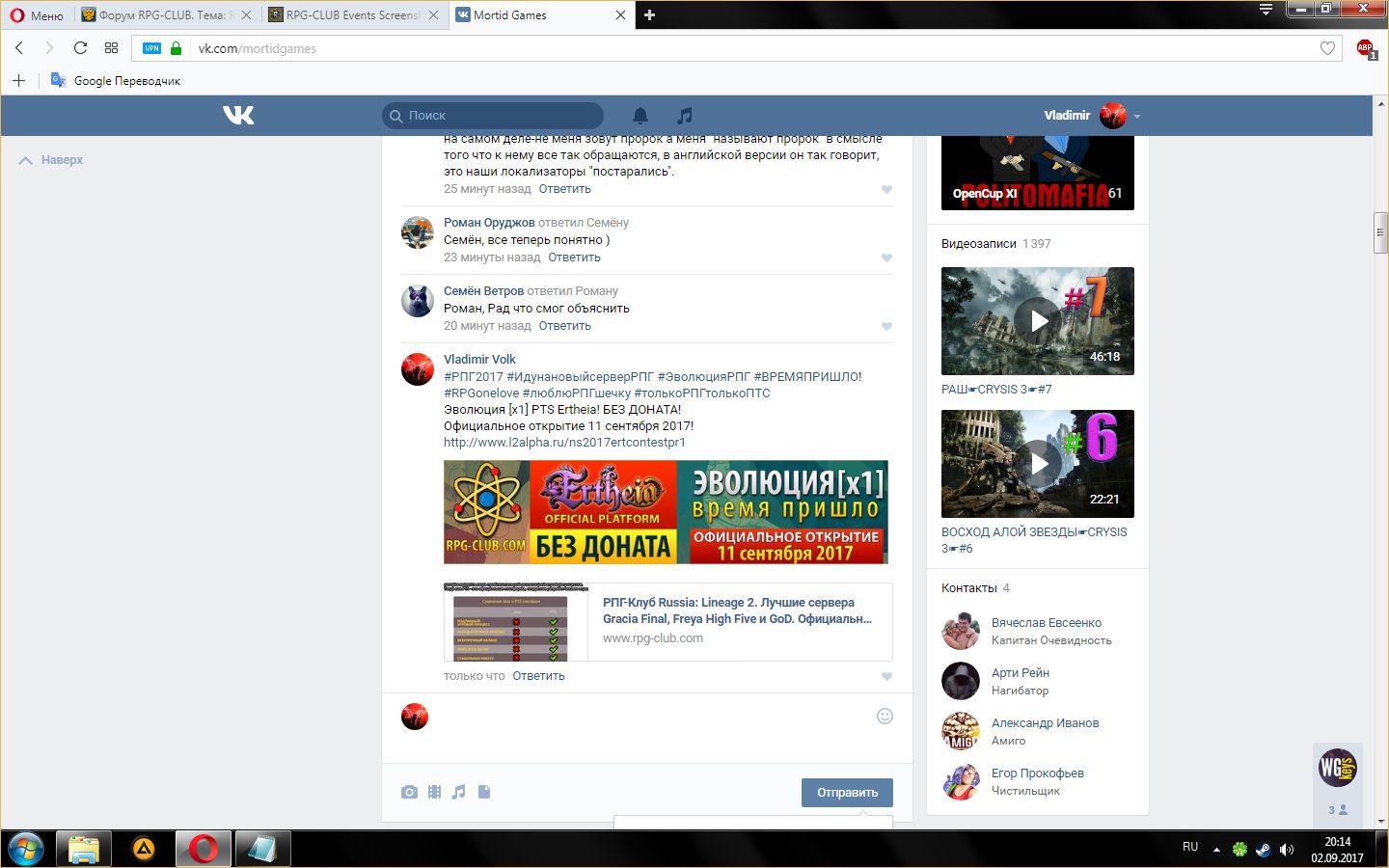Open Vladimir Volk's profile name link
This screenshot has width=1389, height=868.
pyautogui.click(x=479, y=360)
